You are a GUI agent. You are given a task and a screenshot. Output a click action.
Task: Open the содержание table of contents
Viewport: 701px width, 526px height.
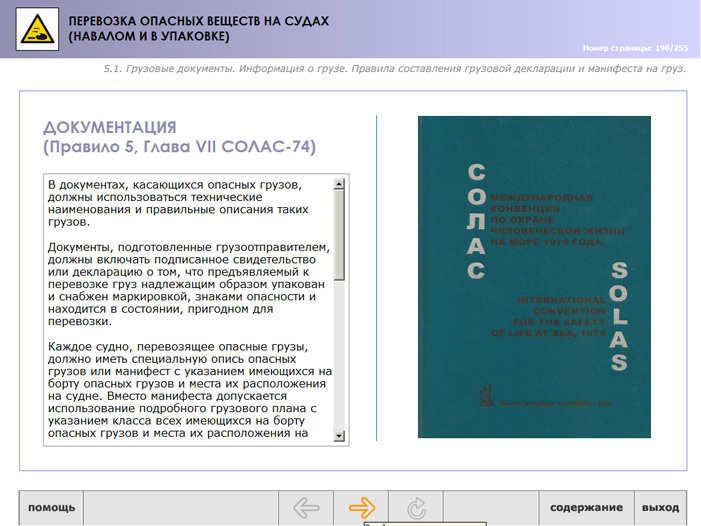click(x=586, y=508)
